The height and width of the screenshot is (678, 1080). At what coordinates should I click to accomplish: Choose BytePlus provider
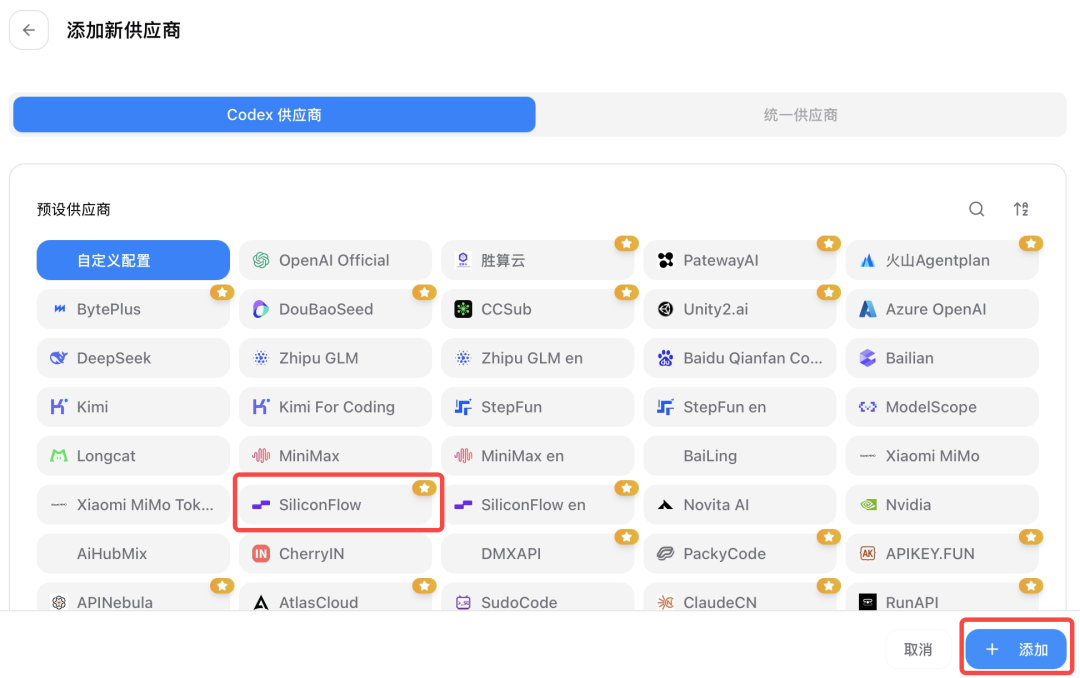133,309
